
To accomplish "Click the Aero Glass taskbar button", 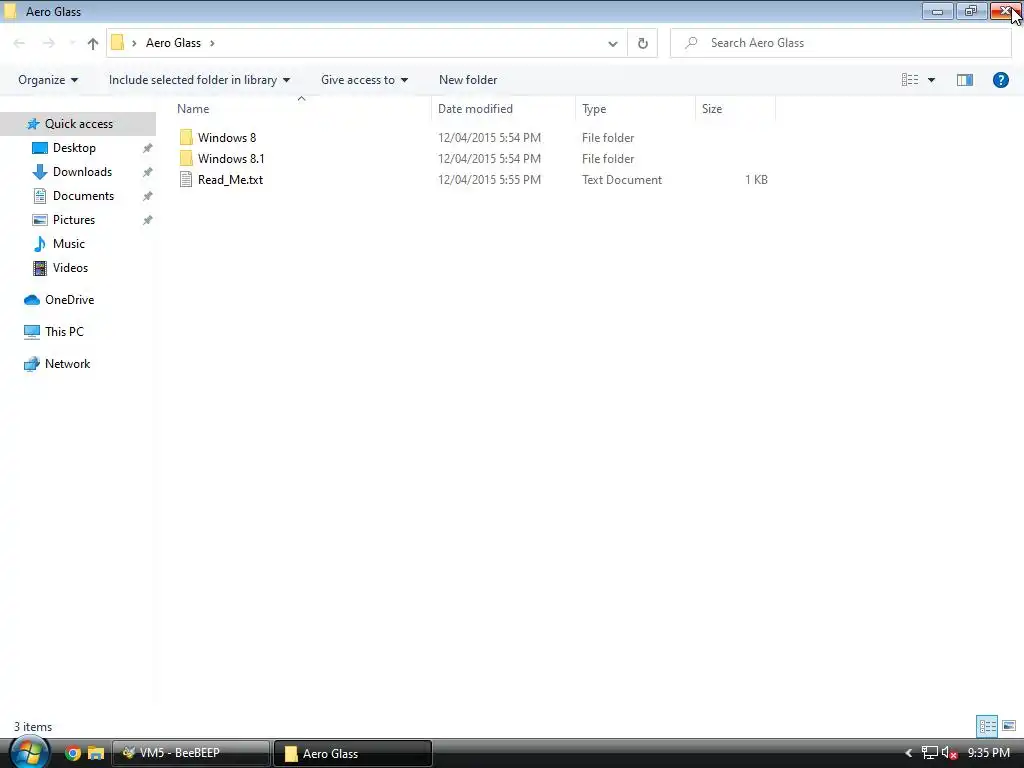I will click(352, 753).
